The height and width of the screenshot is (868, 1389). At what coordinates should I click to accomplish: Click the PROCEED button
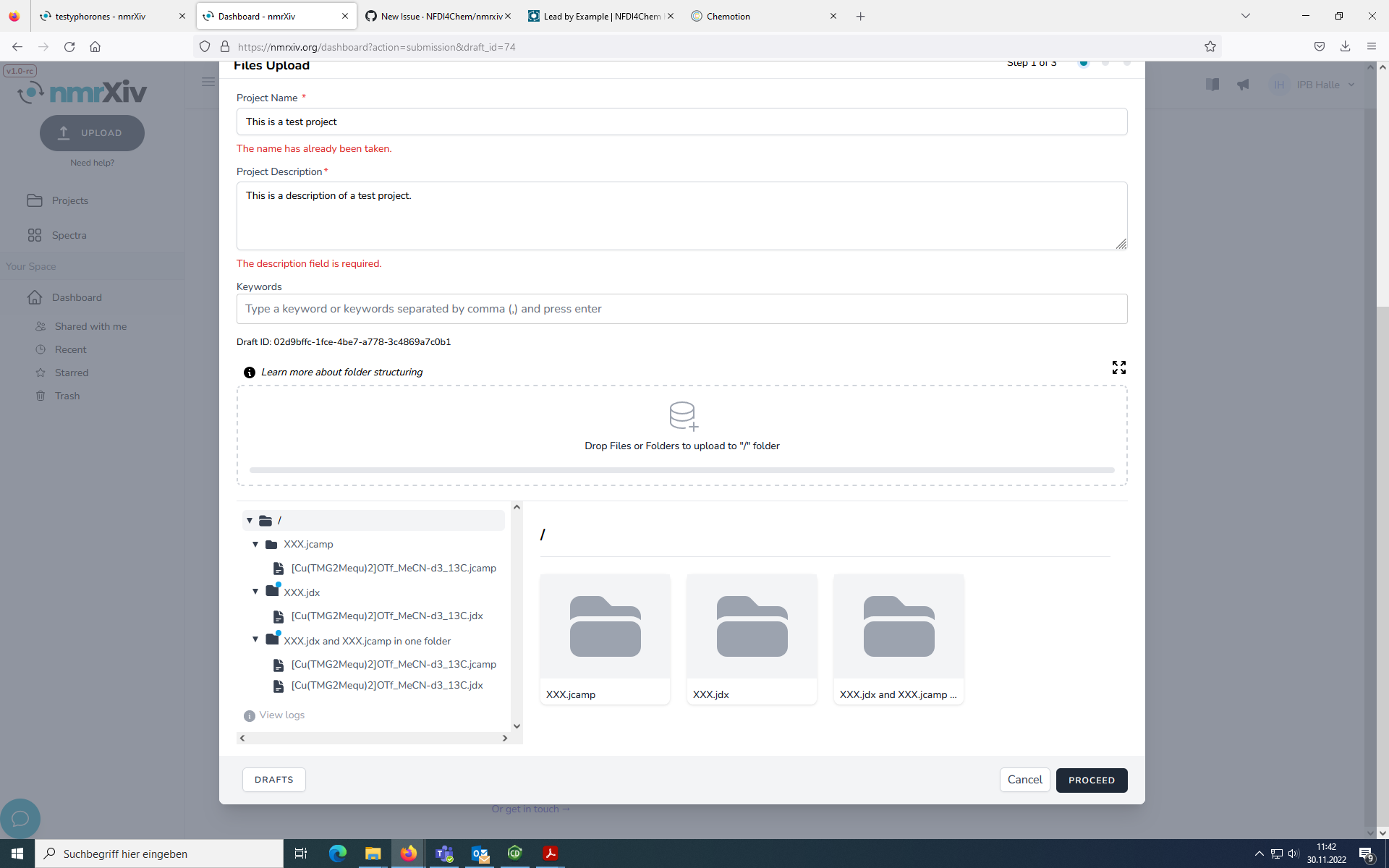1092,780
